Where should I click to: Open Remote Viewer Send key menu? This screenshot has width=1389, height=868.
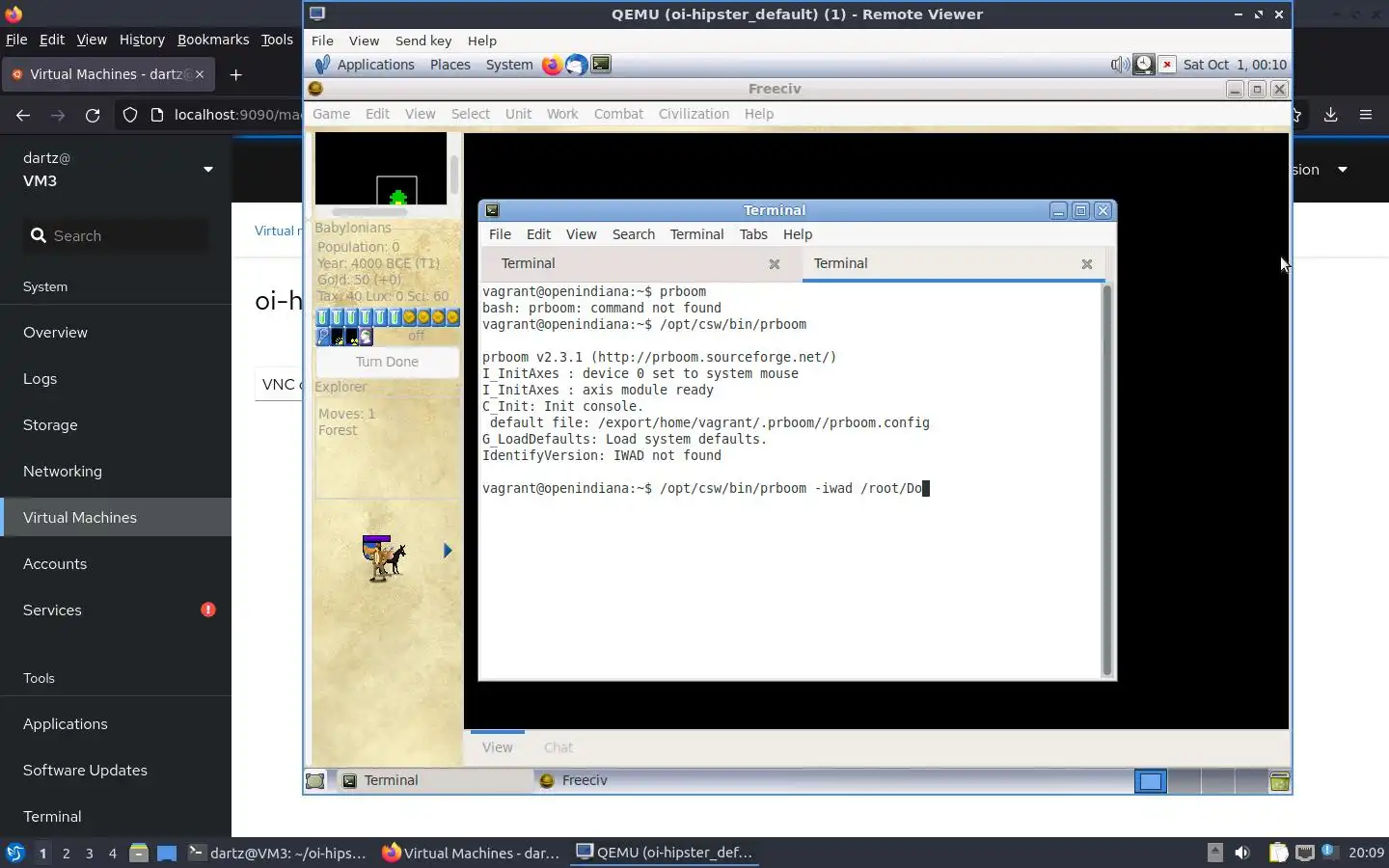(423, 41)
